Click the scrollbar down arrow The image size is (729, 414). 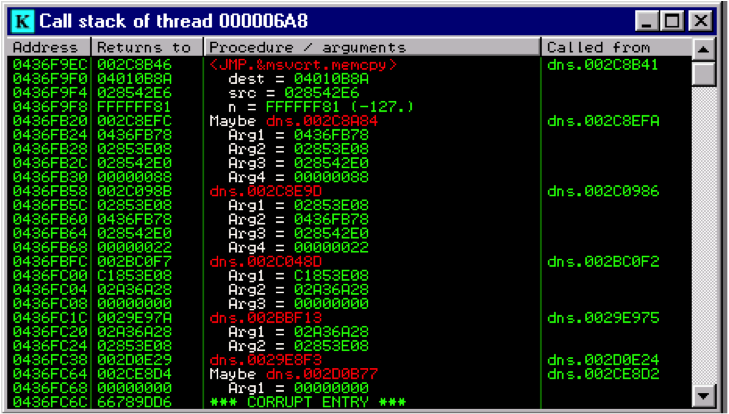point(703,396)
